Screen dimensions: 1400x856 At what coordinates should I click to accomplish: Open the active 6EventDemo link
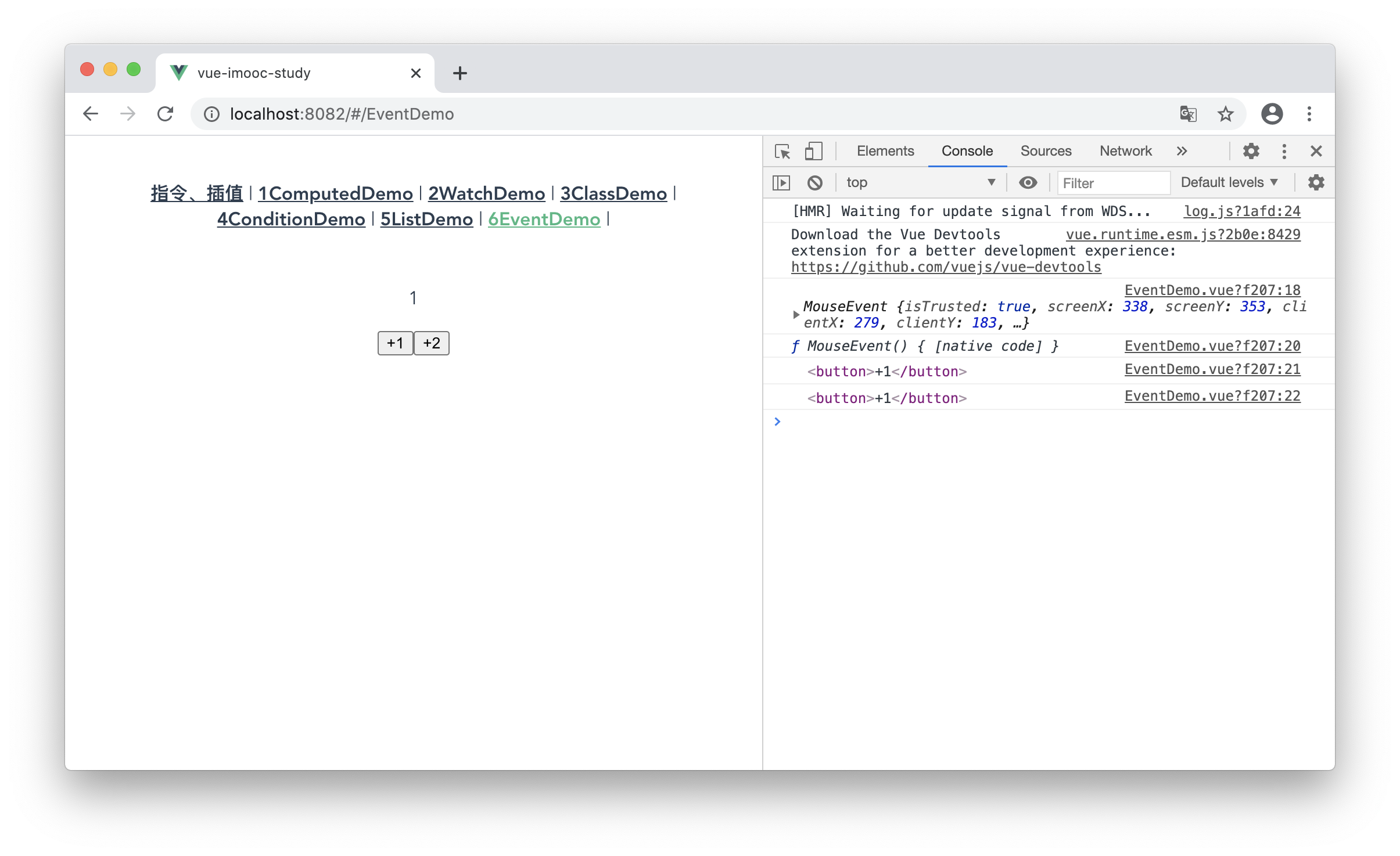(x=544, y=220)
